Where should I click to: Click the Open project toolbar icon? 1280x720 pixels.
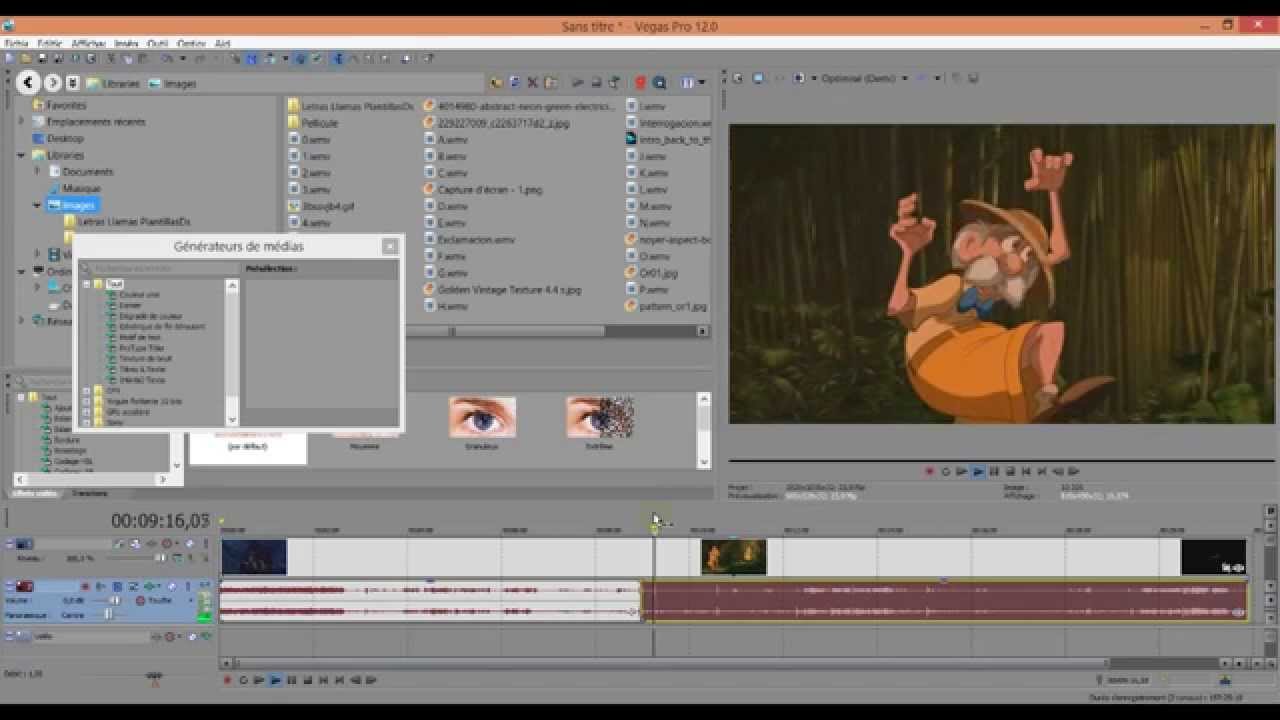click(25, 58)
